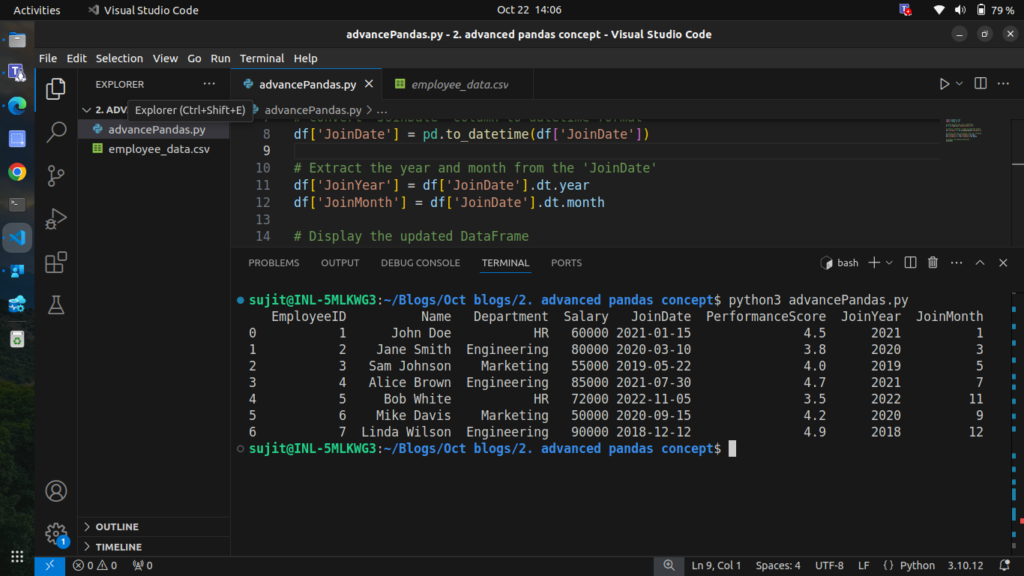Click the Spaces: 4 indentation setting

[x=778, y=566]
